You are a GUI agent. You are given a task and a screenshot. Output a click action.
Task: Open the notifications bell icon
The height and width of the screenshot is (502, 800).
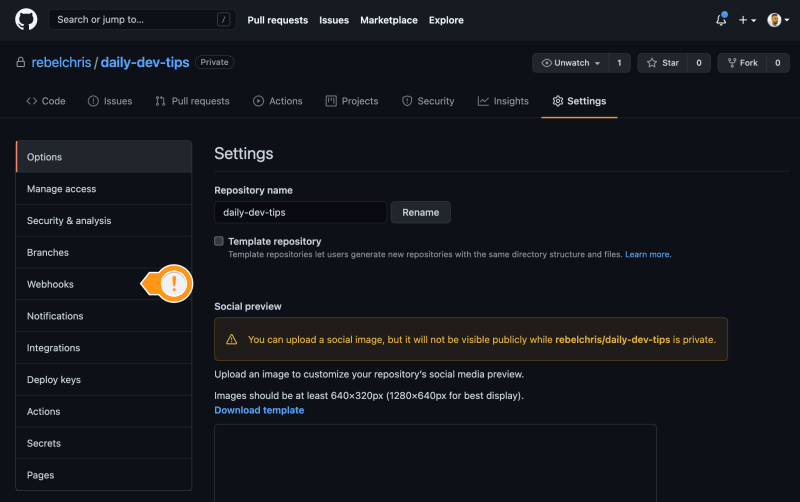pos(721,20)
